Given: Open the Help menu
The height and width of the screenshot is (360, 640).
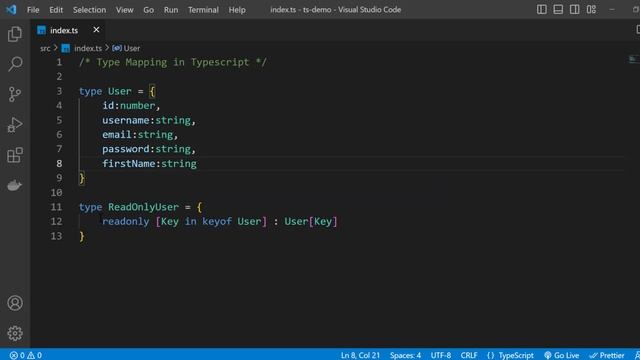Looking at the screenshot, I should pos(237,10).
